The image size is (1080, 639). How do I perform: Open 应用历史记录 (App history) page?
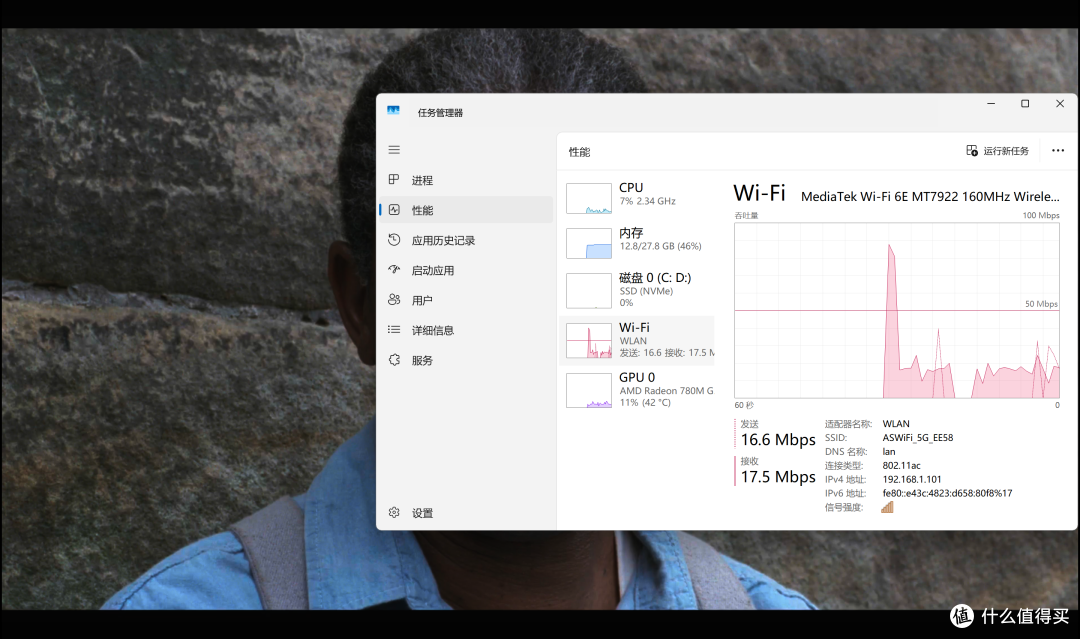[x=466, y=240]
